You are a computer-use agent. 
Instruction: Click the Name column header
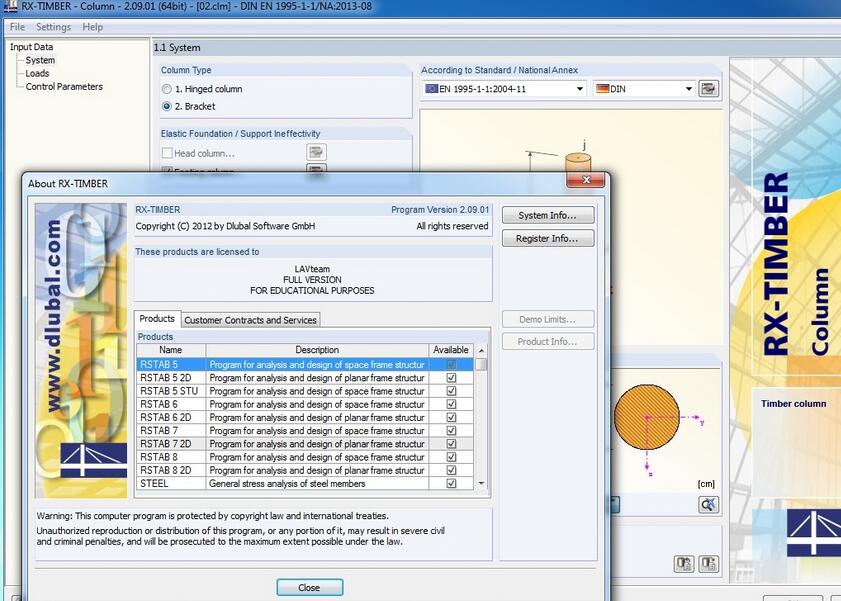tap(171, 350)
